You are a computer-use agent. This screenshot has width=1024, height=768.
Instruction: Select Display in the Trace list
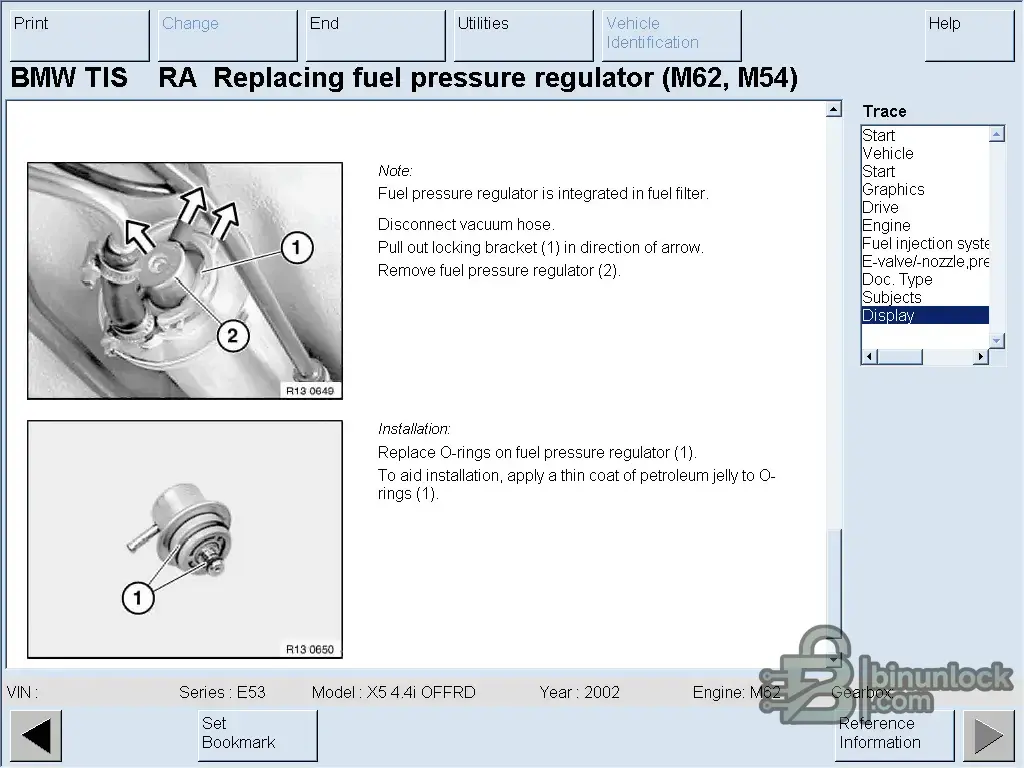[x=925, y=315]
